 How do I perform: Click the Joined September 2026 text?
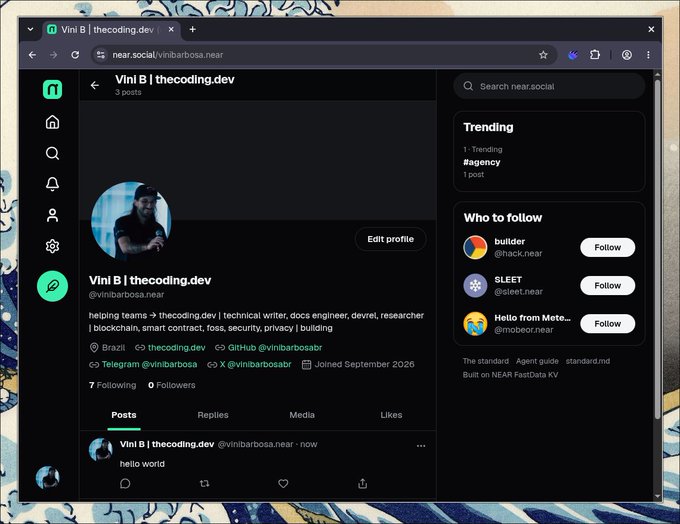click(x=364, y=364)
